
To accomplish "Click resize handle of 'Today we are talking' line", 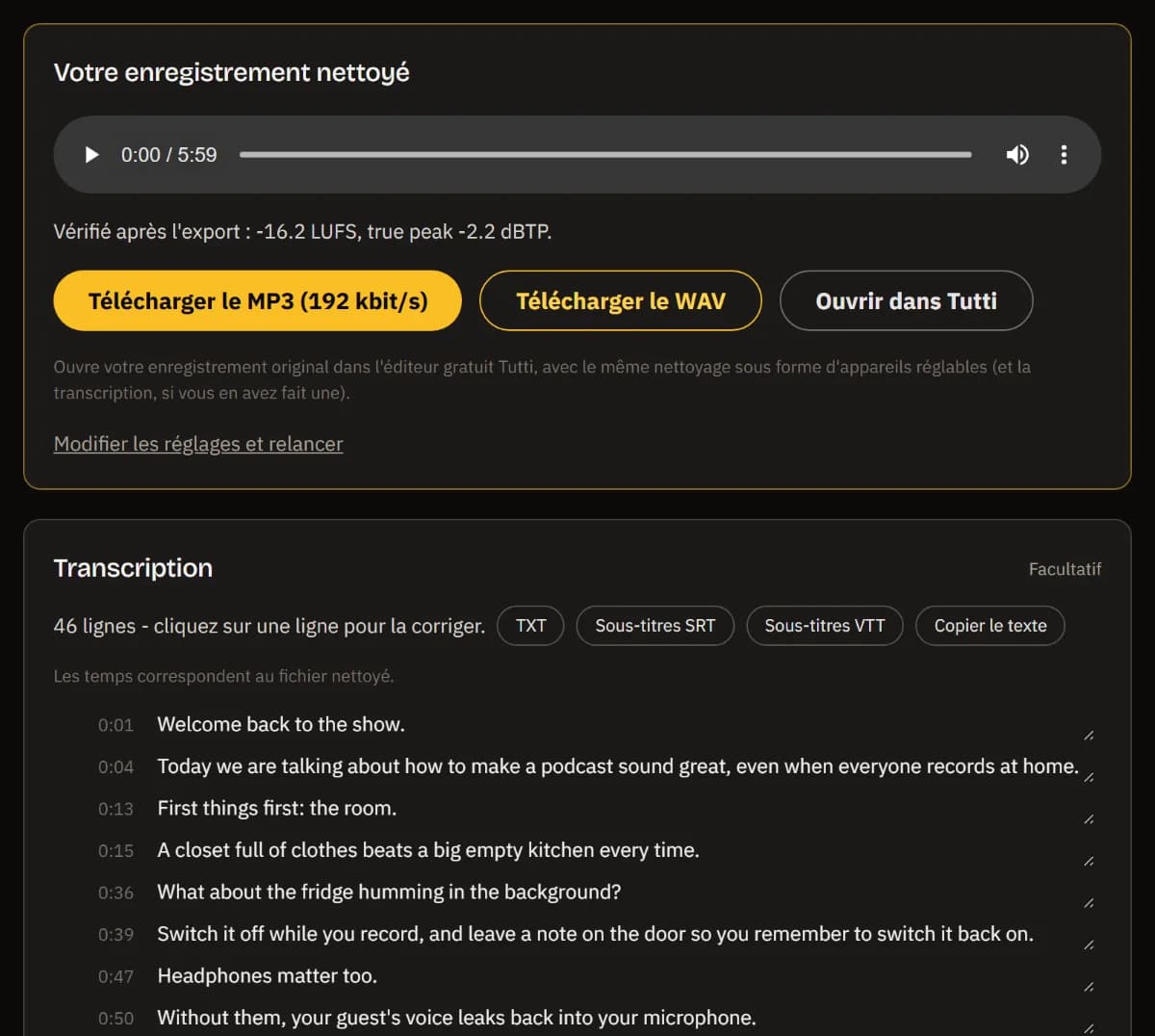I will [x=1089, y=777].
